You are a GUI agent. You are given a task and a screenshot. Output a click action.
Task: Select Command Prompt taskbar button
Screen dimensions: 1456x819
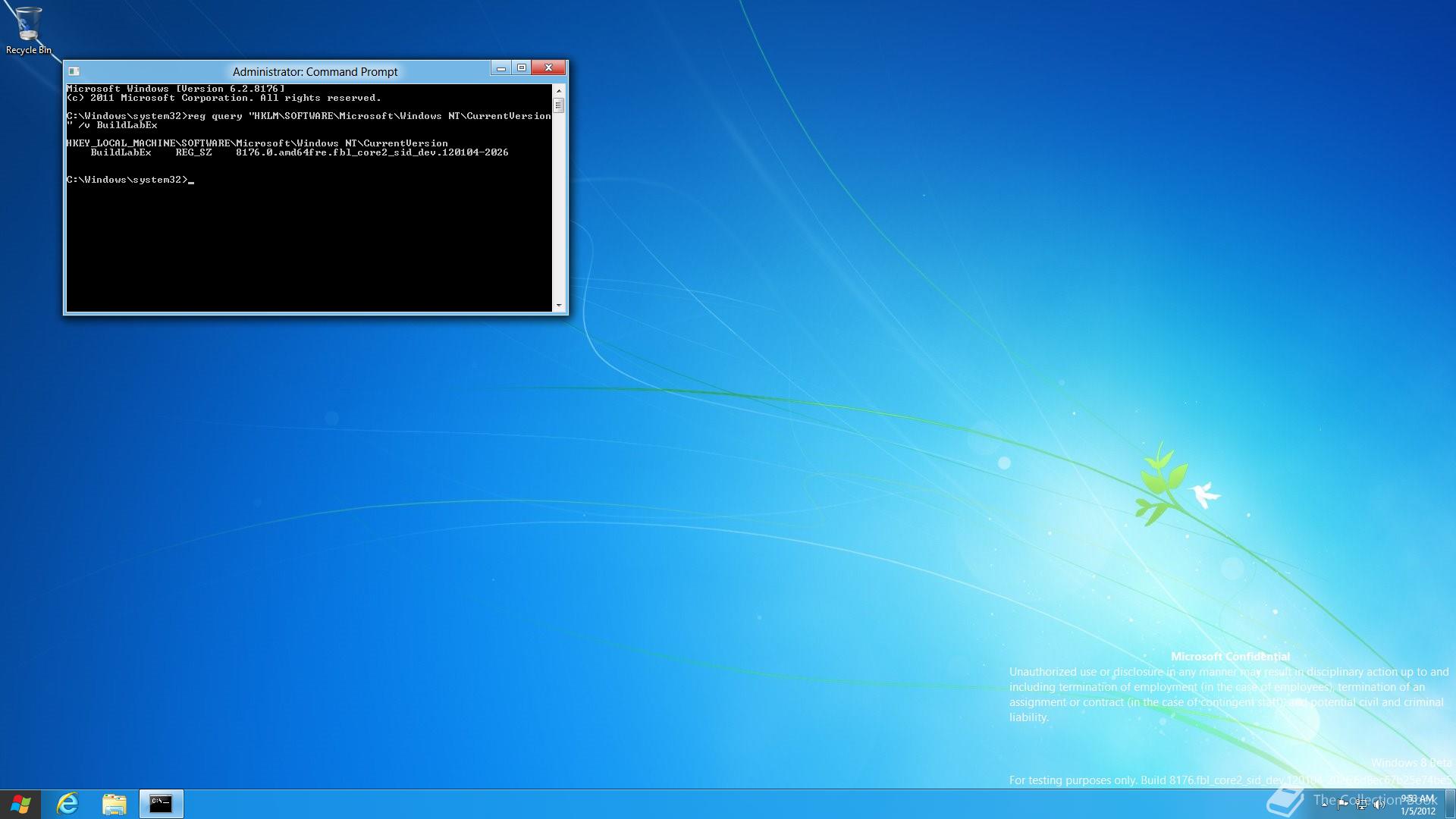tap(161, 804)
